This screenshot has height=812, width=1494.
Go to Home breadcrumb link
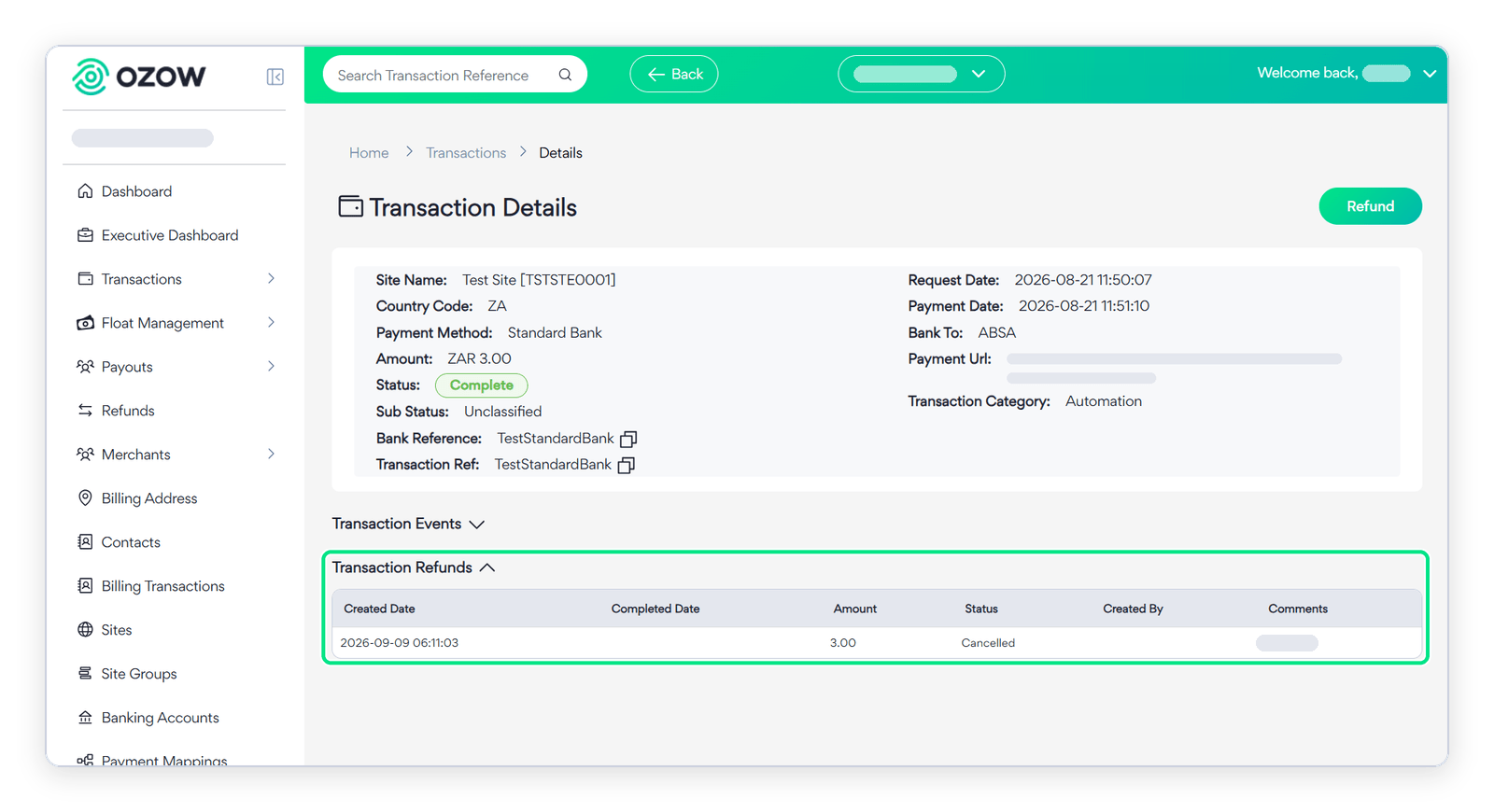[369, 153]
